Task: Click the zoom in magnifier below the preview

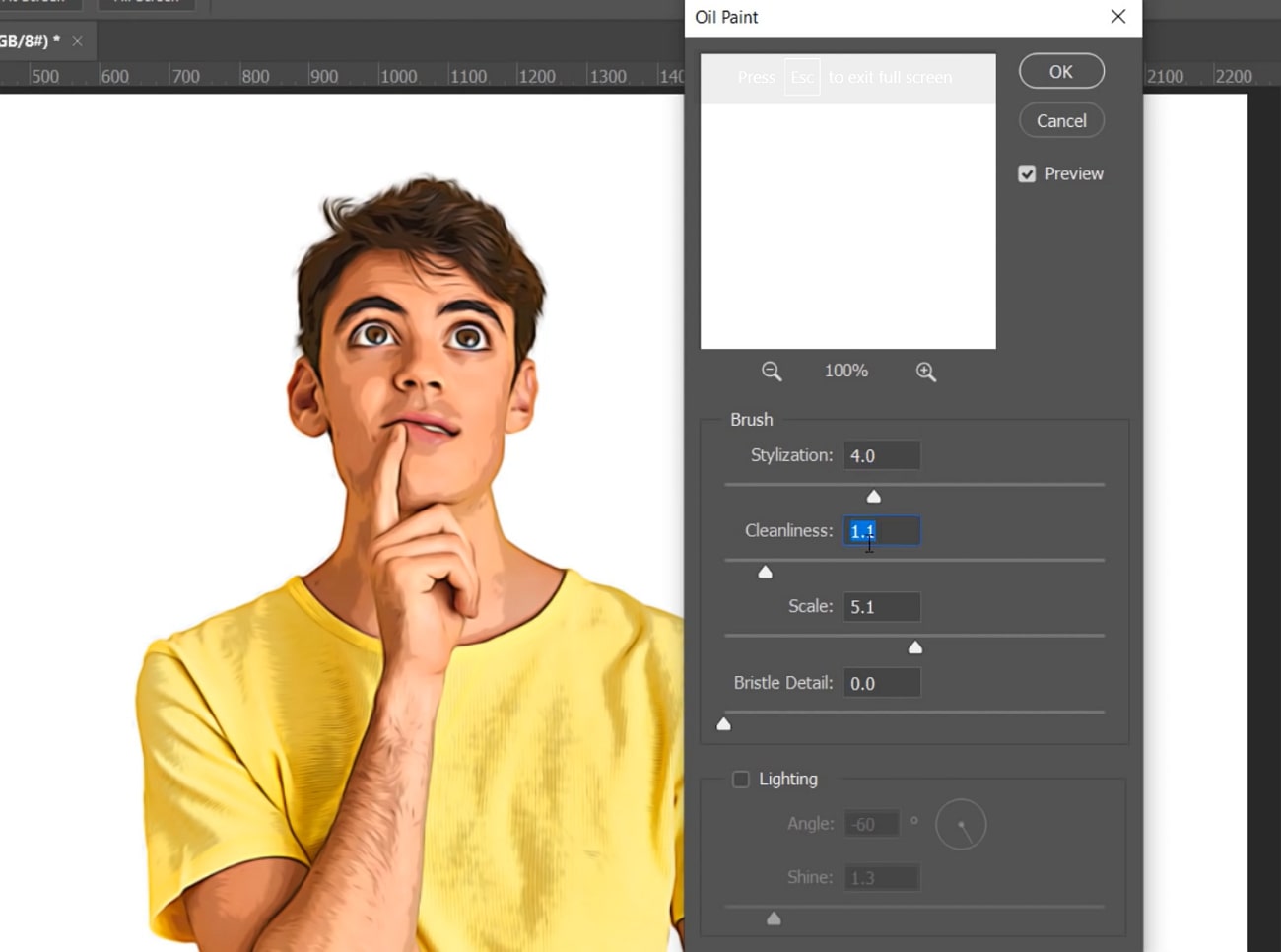Action: (926, 372)
